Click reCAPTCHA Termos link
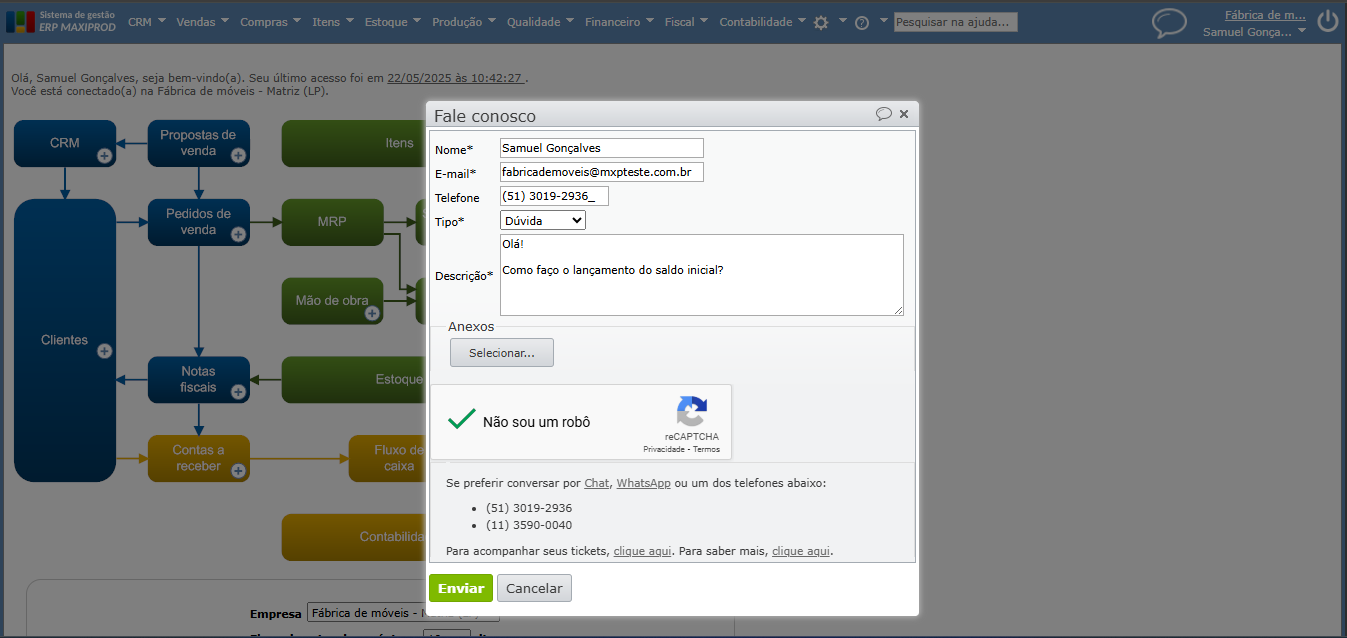The width and height of the screenshot is (1347, 638). tap(706, 450)
